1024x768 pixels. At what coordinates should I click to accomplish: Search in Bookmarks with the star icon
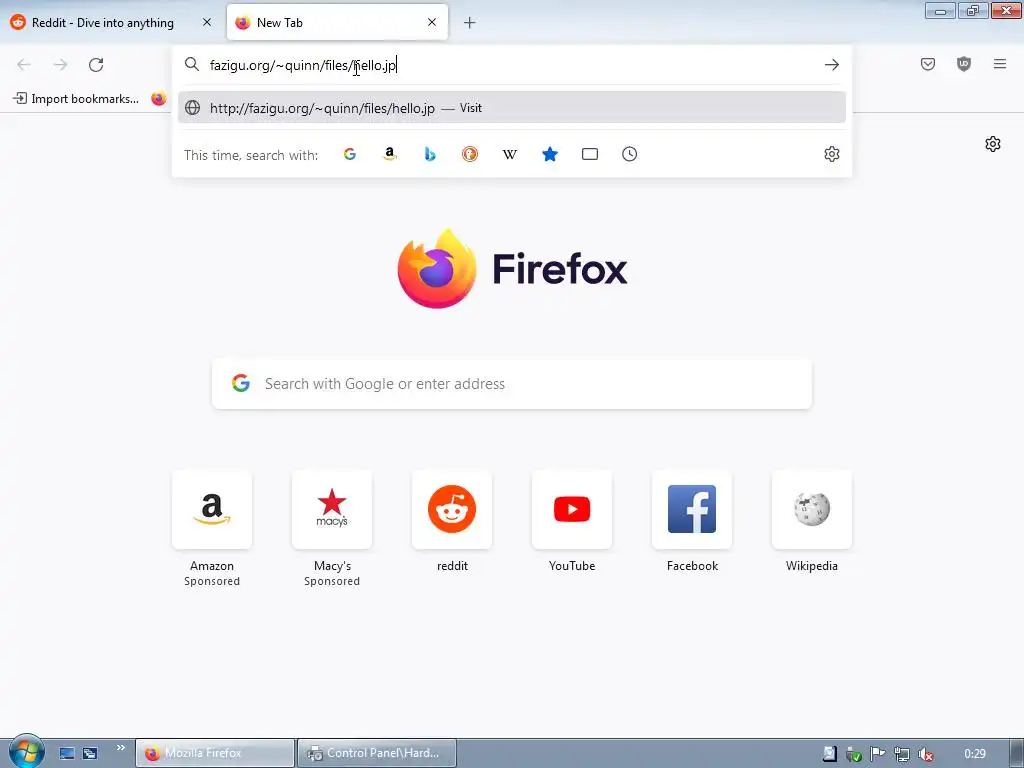coord(550,154)
